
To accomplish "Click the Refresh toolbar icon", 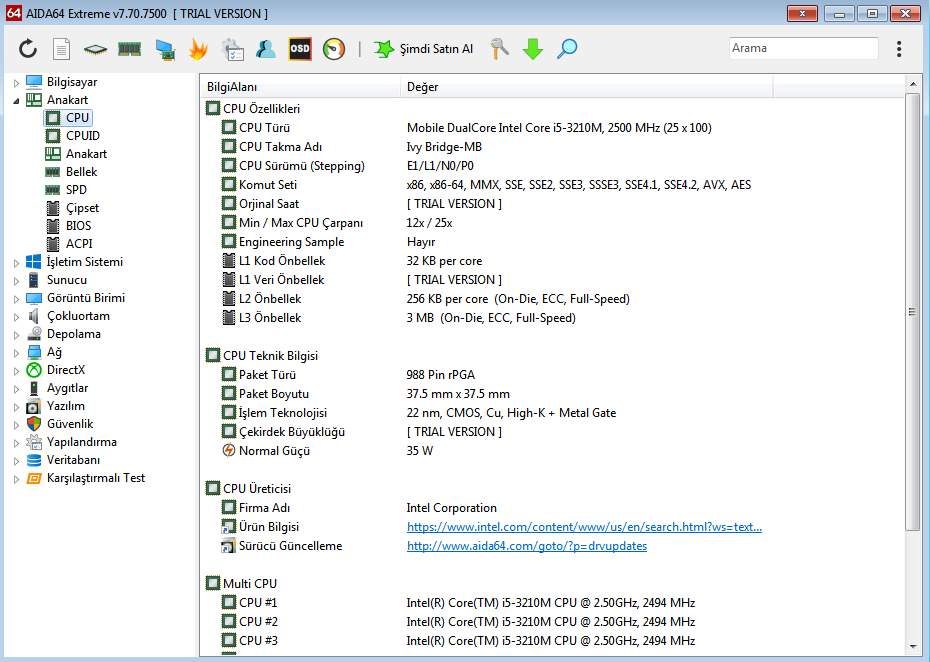I will (x=28, y=49).
